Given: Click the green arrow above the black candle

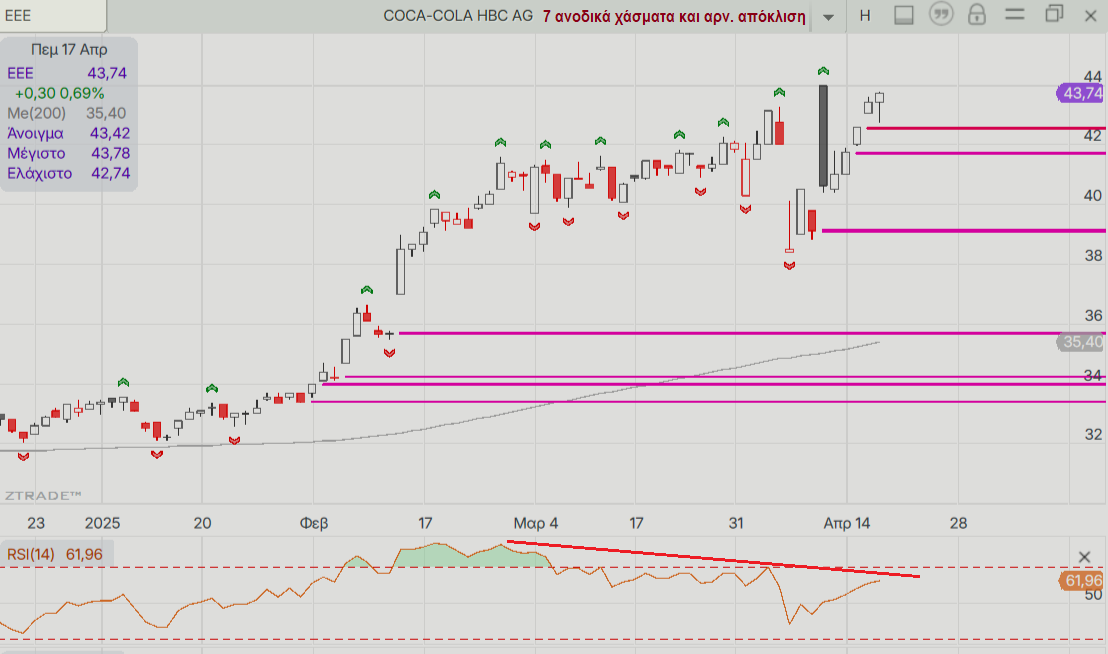Looking at the screenshot, I should [823, 71].
